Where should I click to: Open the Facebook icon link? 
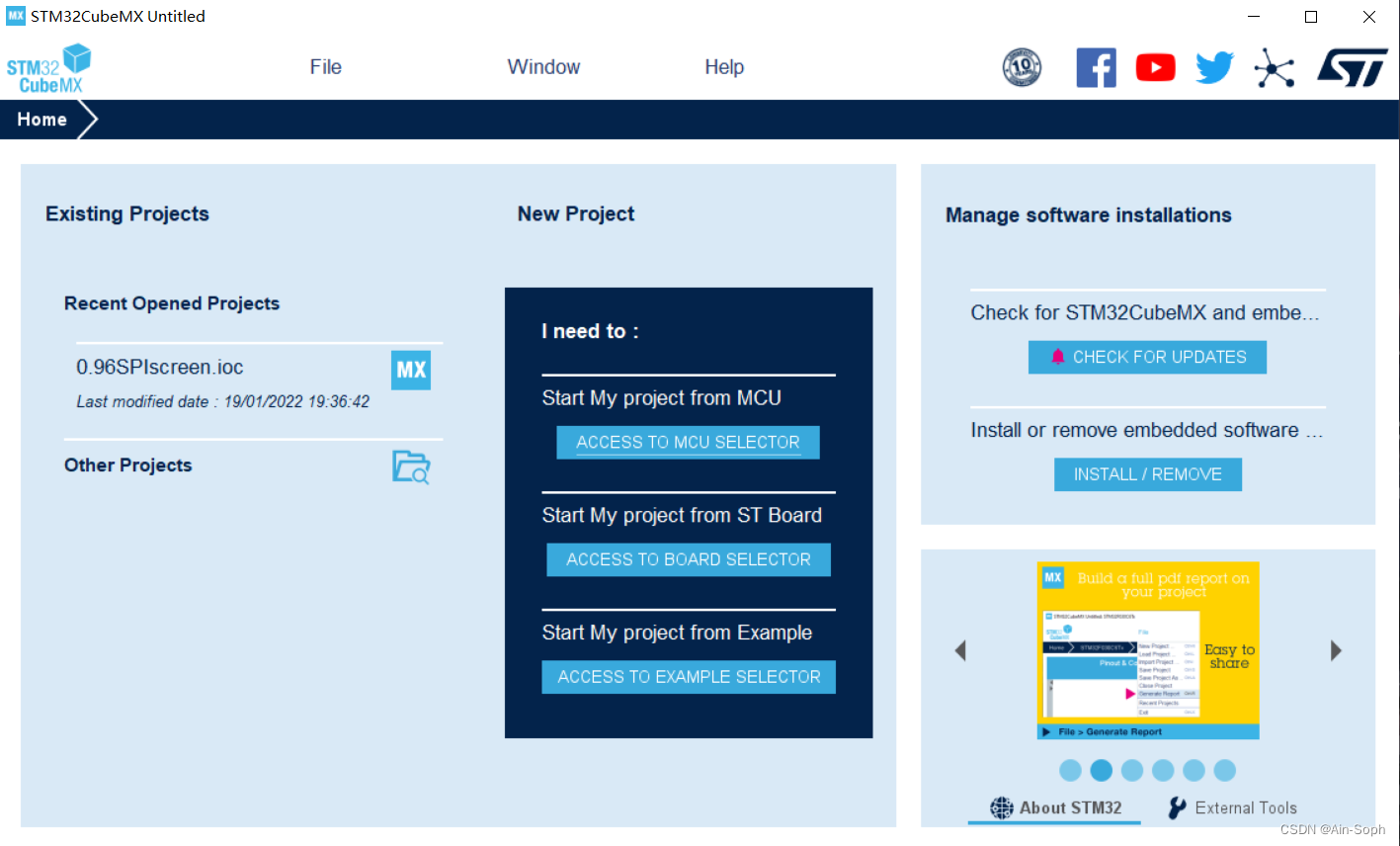[1096, 67]
